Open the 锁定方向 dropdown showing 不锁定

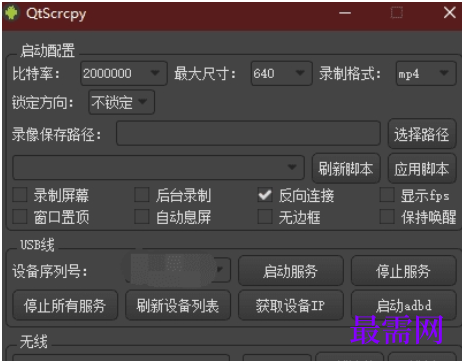pyautogui.click(x=121, y=102)
